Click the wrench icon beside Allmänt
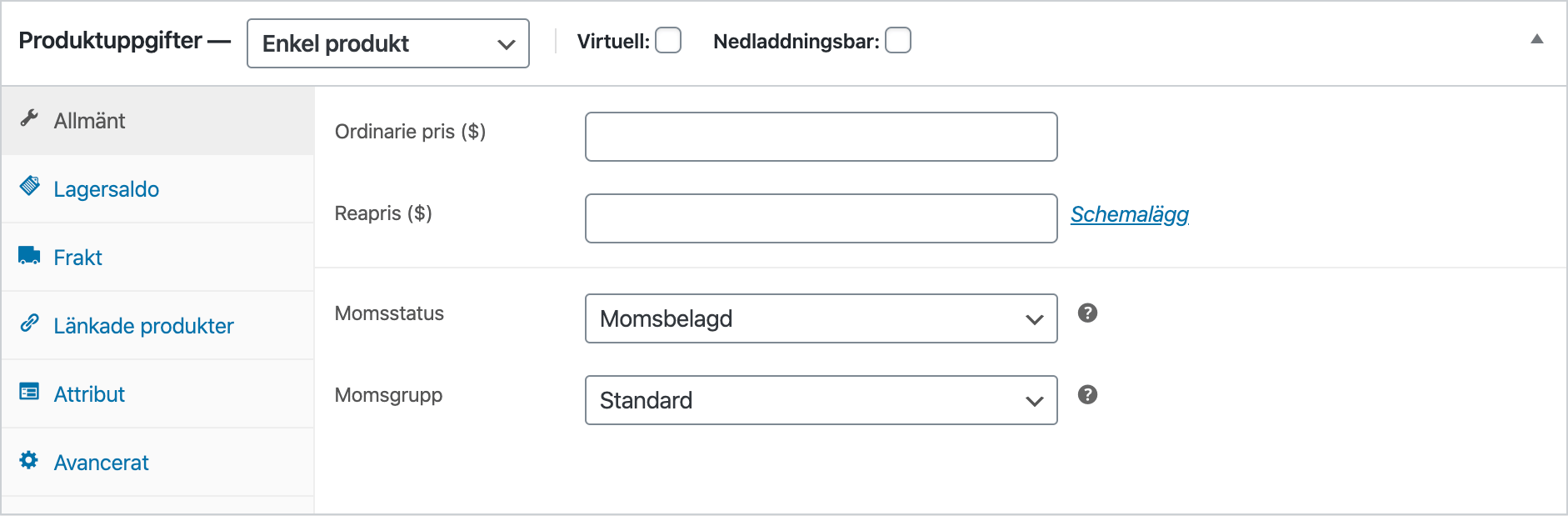This screenshot has width=1568, height=516. coord(29,118)
